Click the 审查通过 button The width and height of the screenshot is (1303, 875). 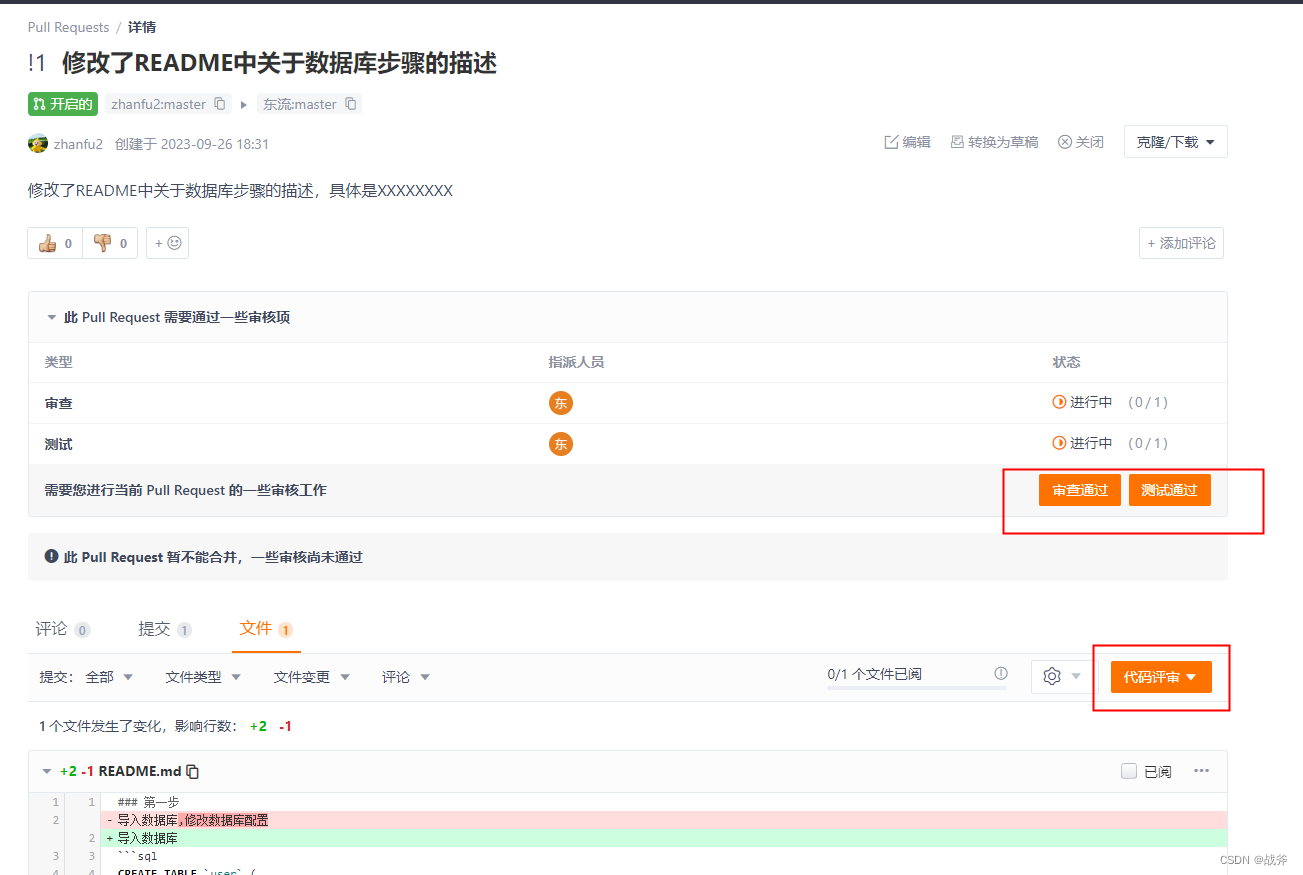point(1080,490)
